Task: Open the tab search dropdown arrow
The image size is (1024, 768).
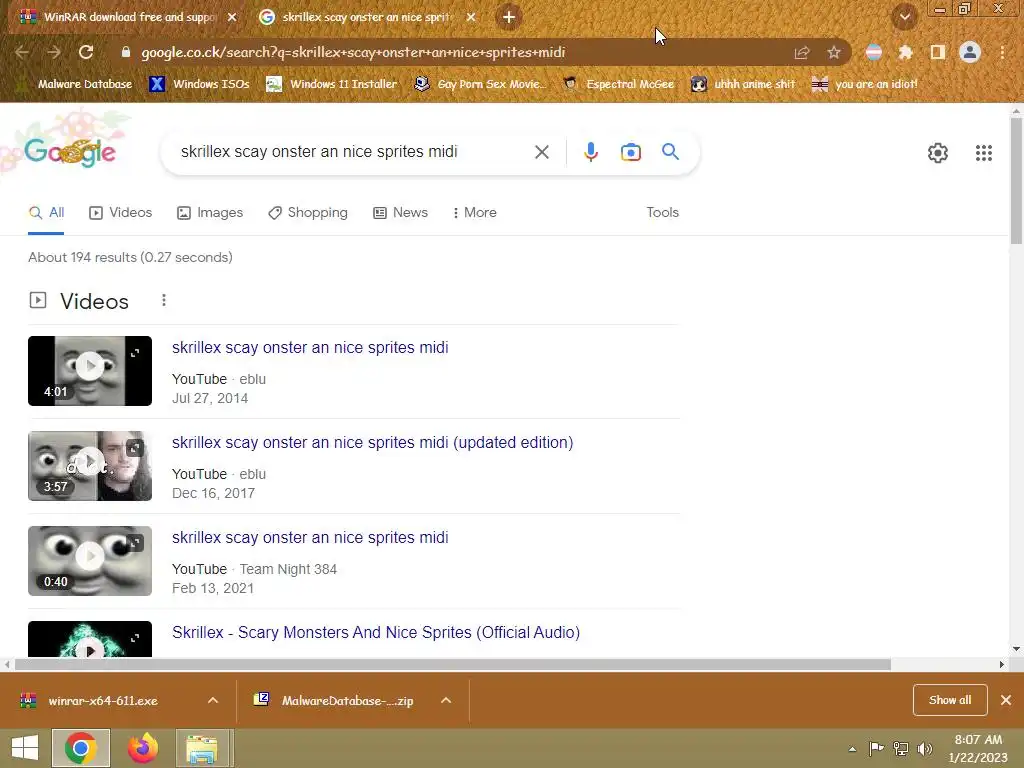Action: click(904, 17)
